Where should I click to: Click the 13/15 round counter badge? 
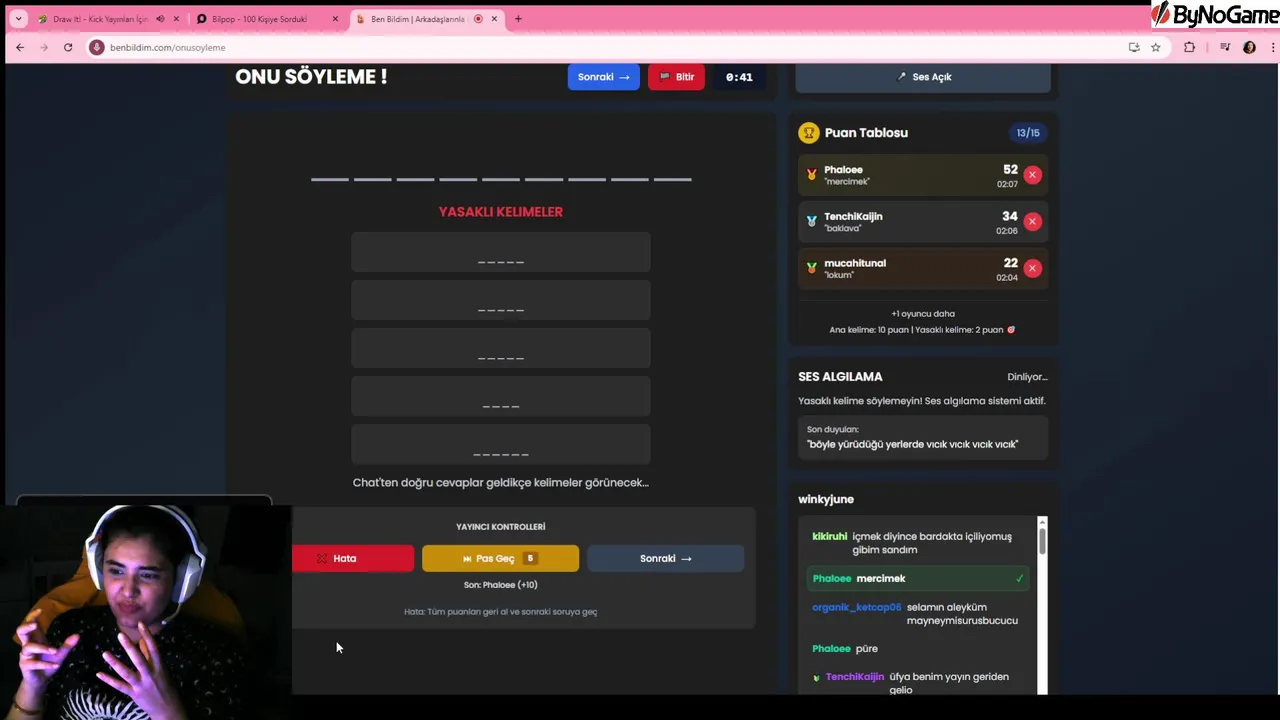1028,132
